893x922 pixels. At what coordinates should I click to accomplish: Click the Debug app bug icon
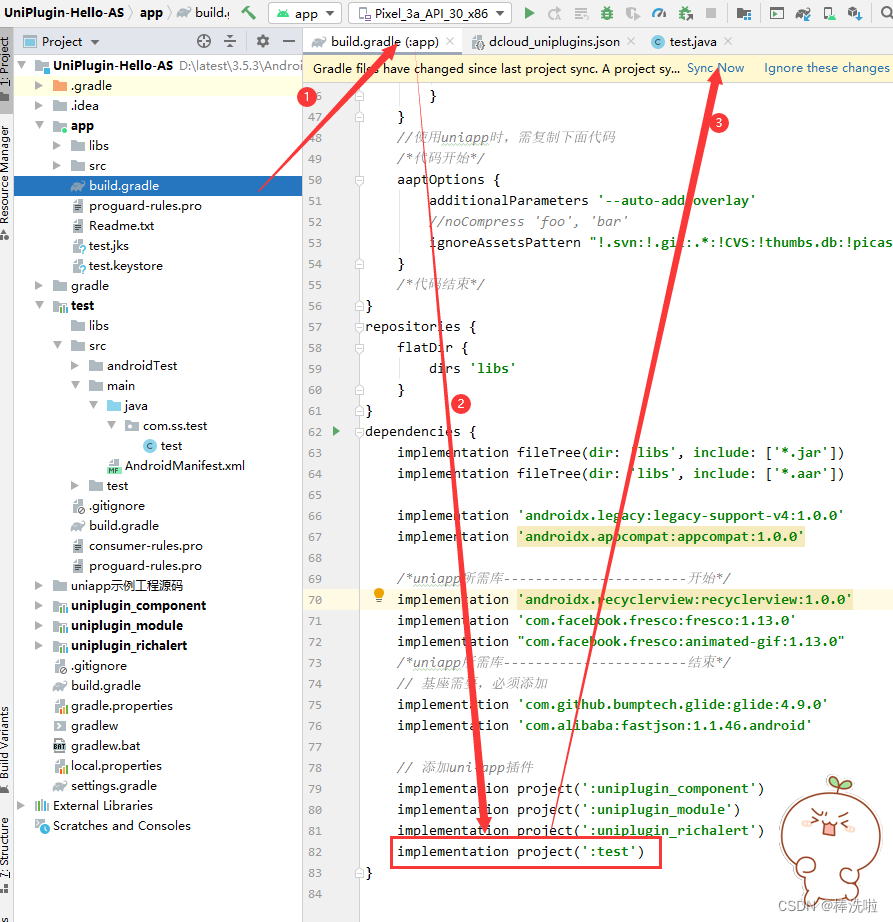point(606,14)
